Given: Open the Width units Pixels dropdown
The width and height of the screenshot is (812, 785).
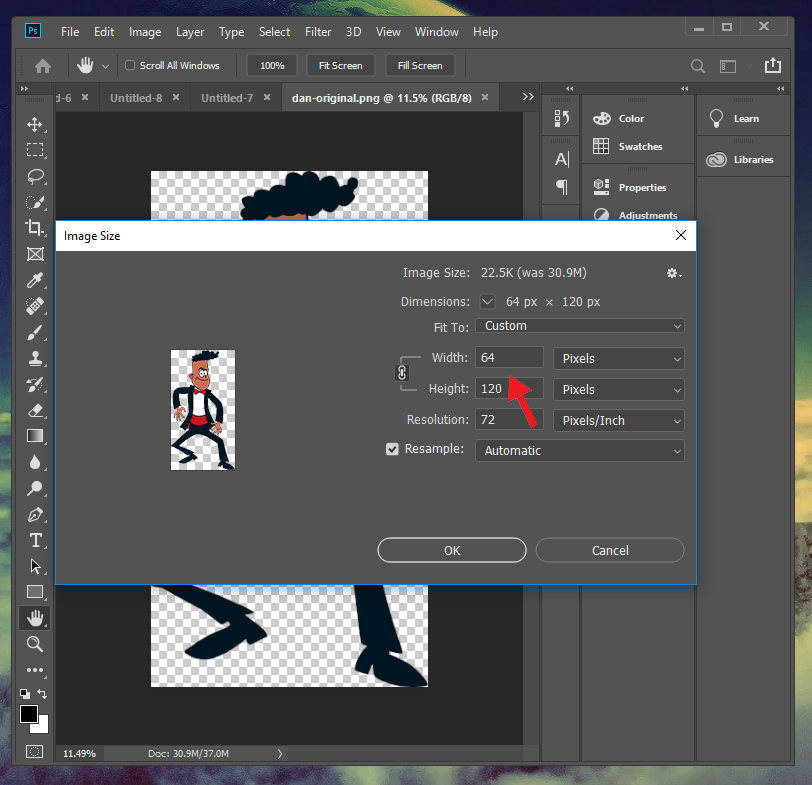Looking at the screenshot, I should (x=618, y=358).
